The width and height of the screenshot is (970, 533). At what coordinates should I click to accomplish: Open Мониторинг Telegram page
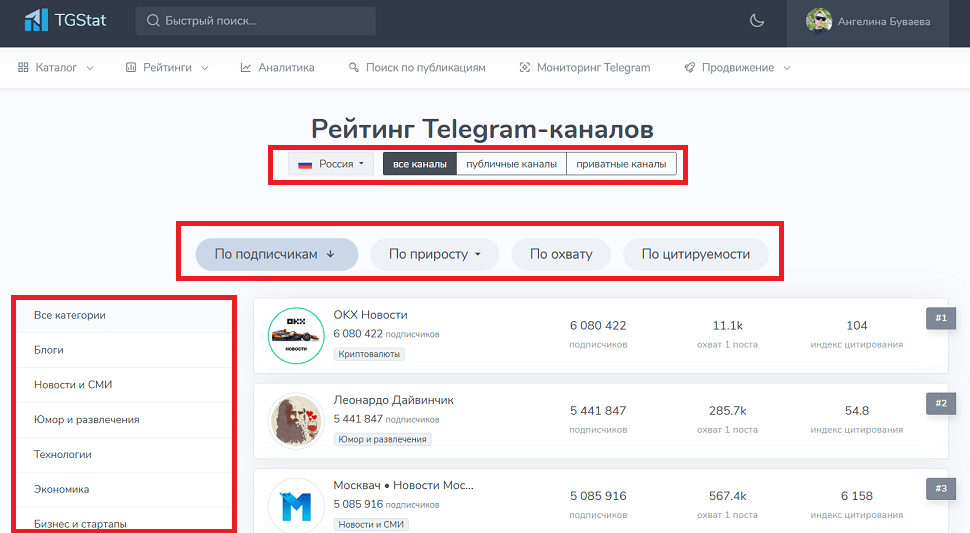(x=585, y=67)
